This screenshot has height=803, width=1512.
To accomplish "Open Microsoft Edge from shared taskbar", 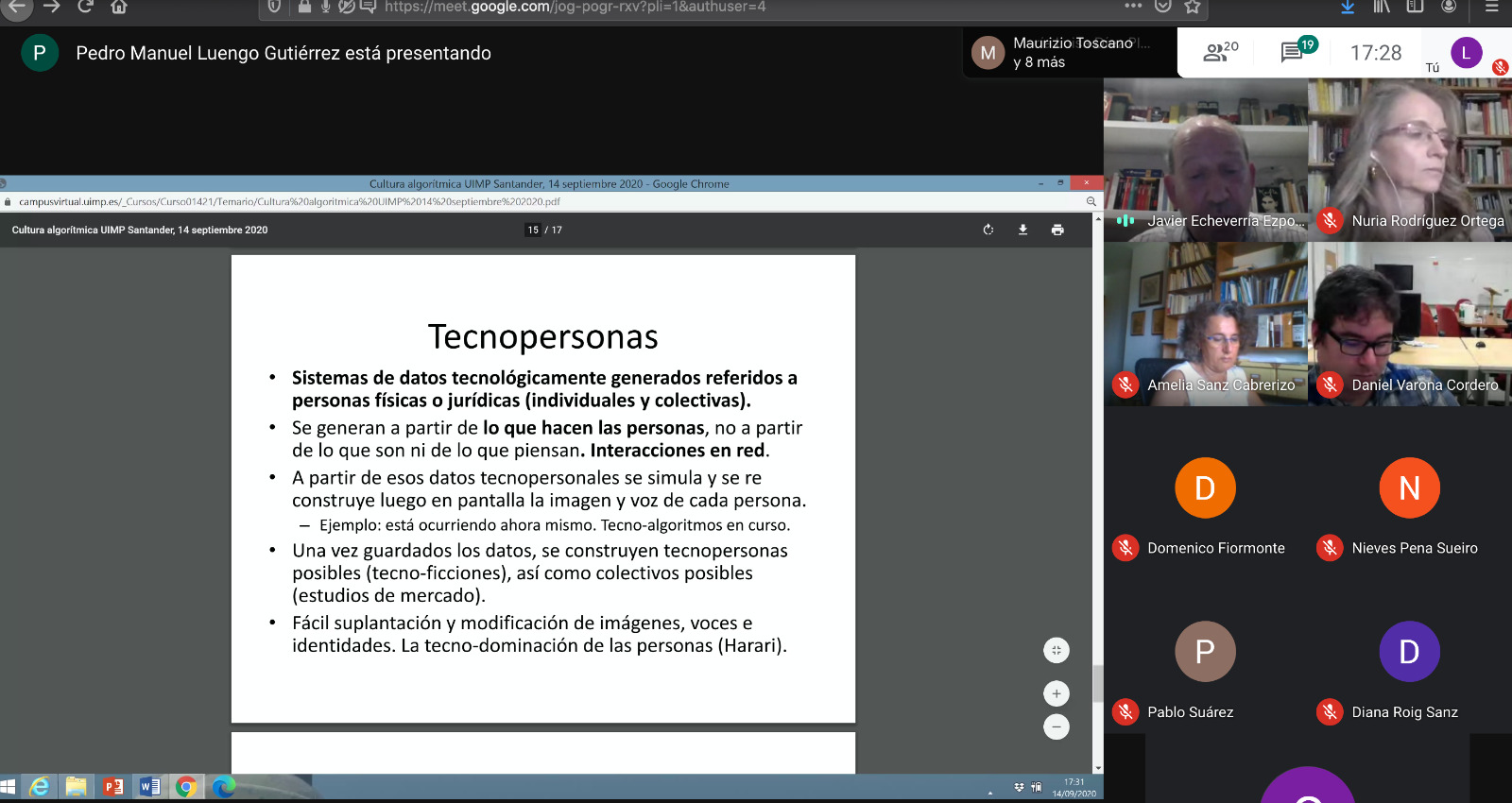I will coord(223,786).
